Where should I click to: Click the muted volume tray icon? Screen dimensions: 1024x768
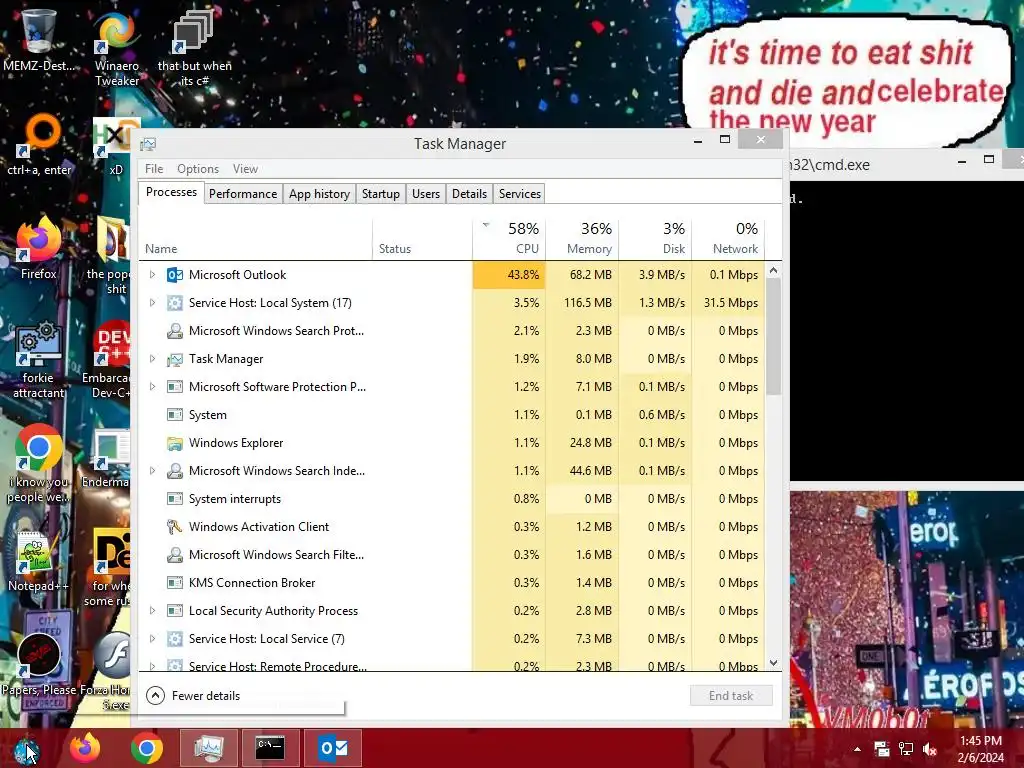(930, 749)
